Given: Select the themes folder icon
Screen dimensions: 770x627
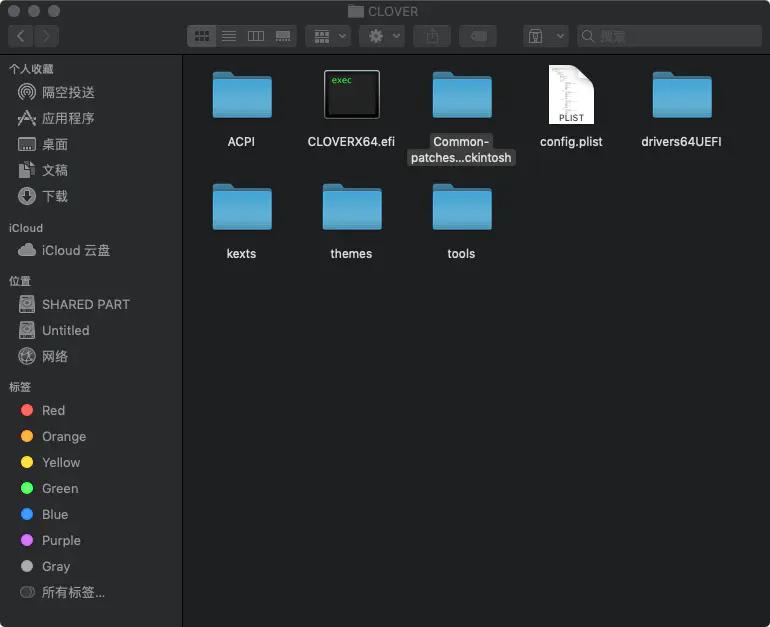Looking at the screenshot, I should pyautogui.click(x=352, y=207).
